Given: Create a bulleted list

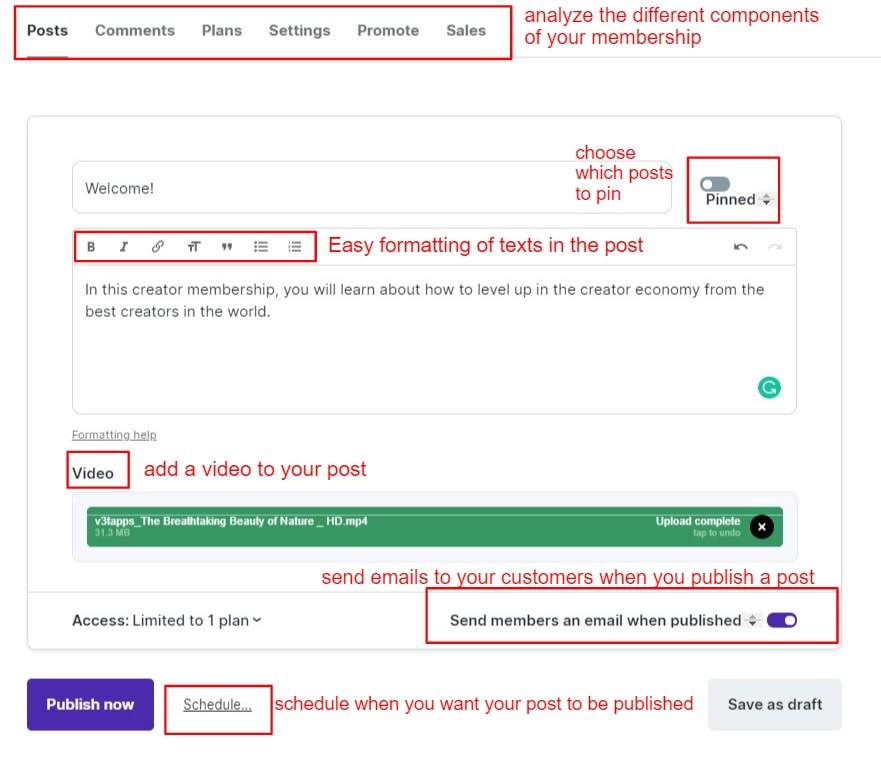Looking at the screenshot, I should (x=261, y=247).
